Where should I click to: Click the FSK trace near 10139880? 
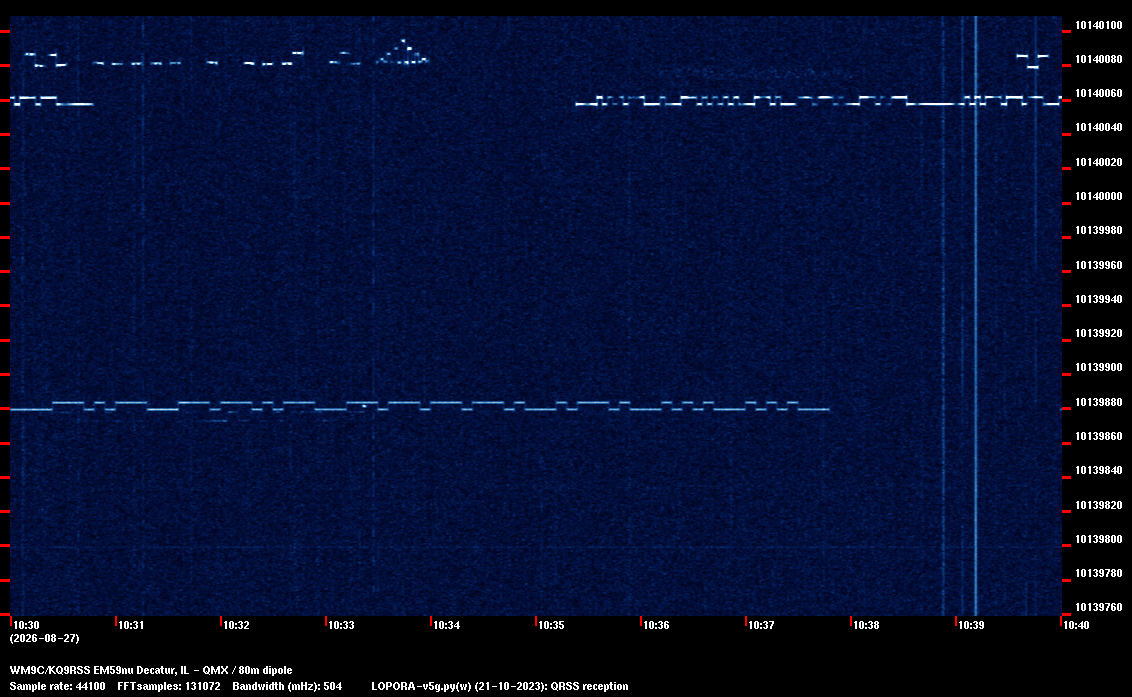(x=419, y=406)
